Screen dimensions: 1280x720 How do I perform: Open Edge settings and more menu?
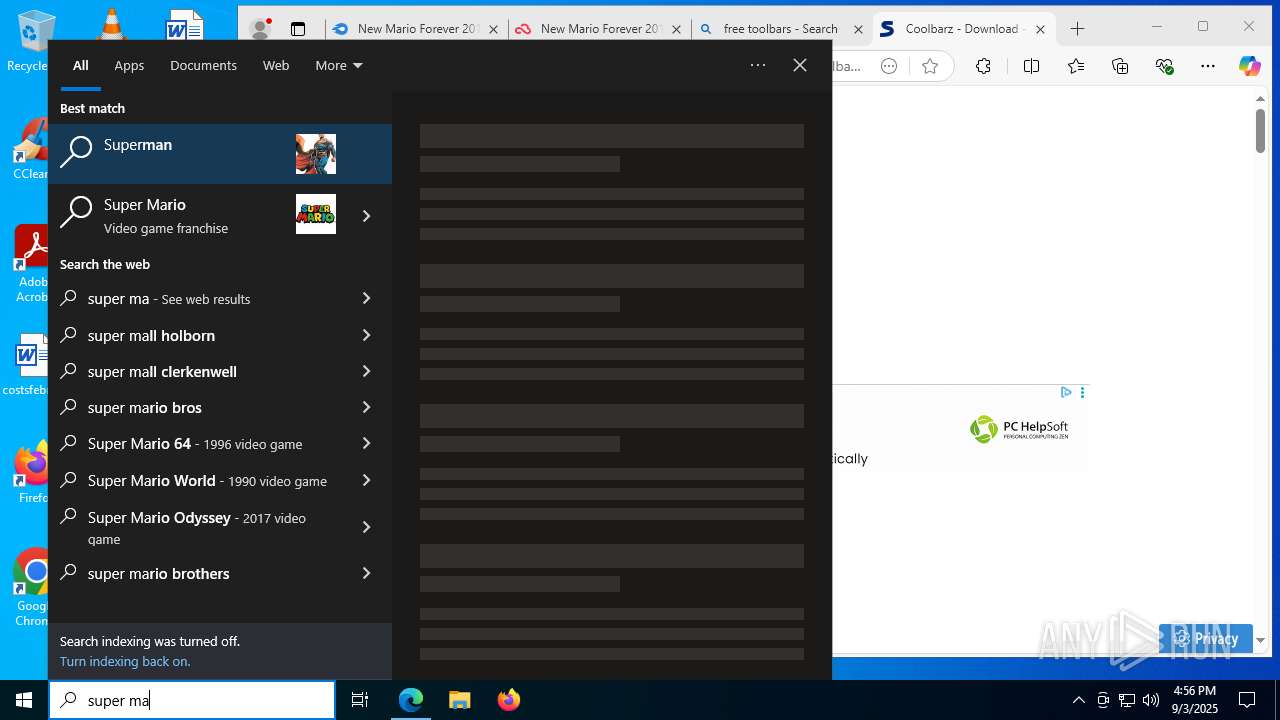tap(1208, 66)
